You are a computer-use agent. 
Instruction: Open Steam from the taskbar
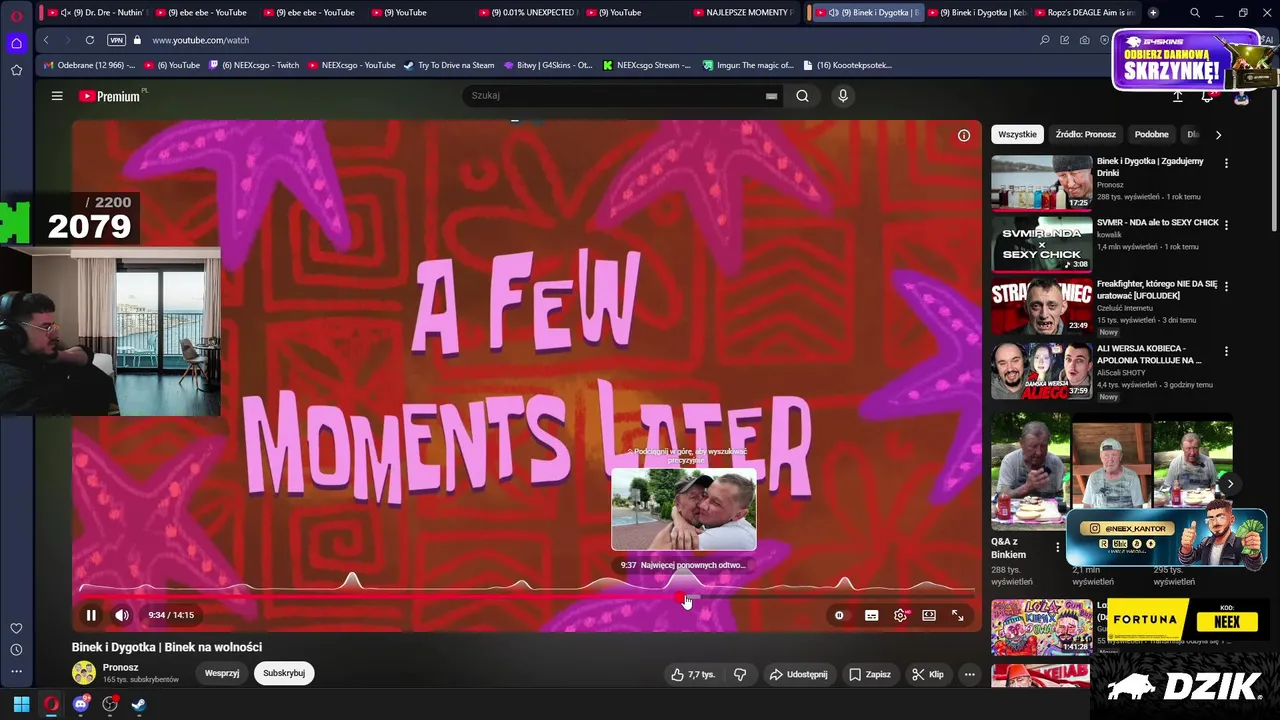139,704
